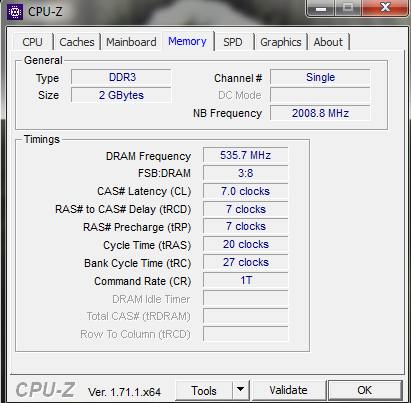
Task: Select the DRAM Frequency value 535.7 MHz
Action: click(246, 155)
